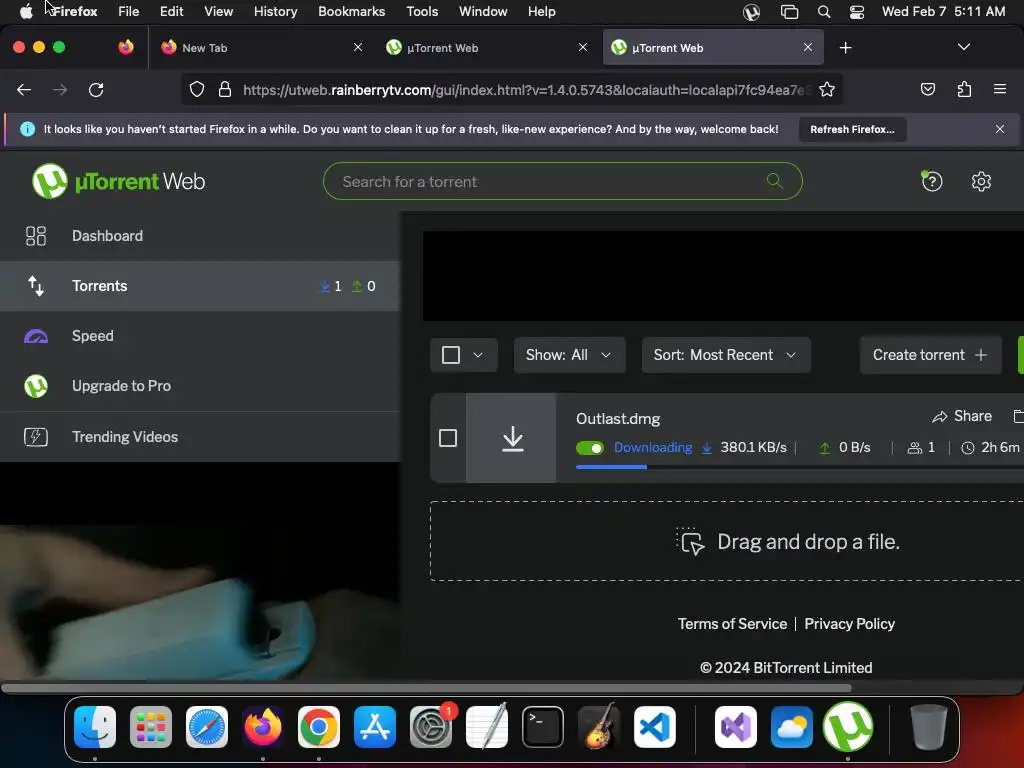This screenshot has width=1024, height=768.
Task: Open the Show: All filter dropdown
Action: coord(569,355)
